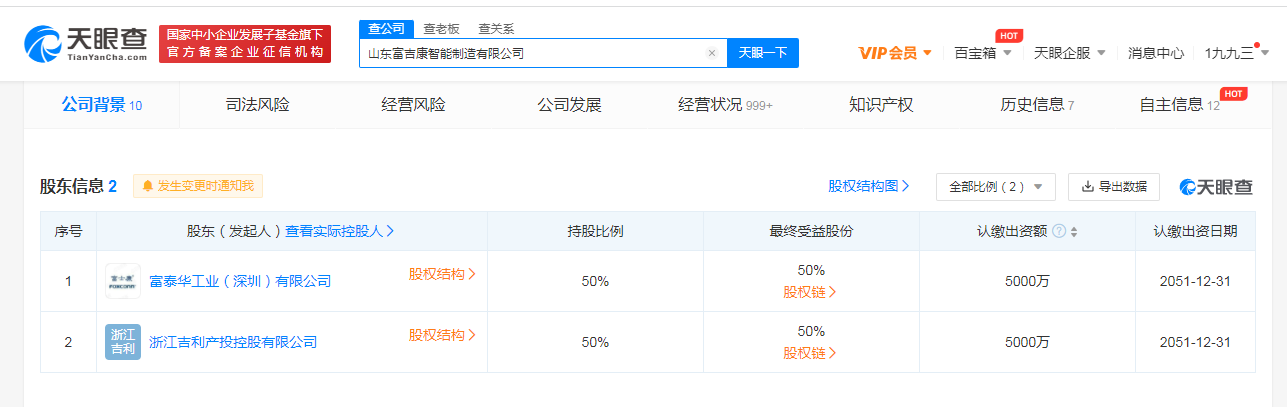The image size is (1287, 407).
Task: Expand the 百宝箱 dropdown menu
Action: click(x=983, y=53)
